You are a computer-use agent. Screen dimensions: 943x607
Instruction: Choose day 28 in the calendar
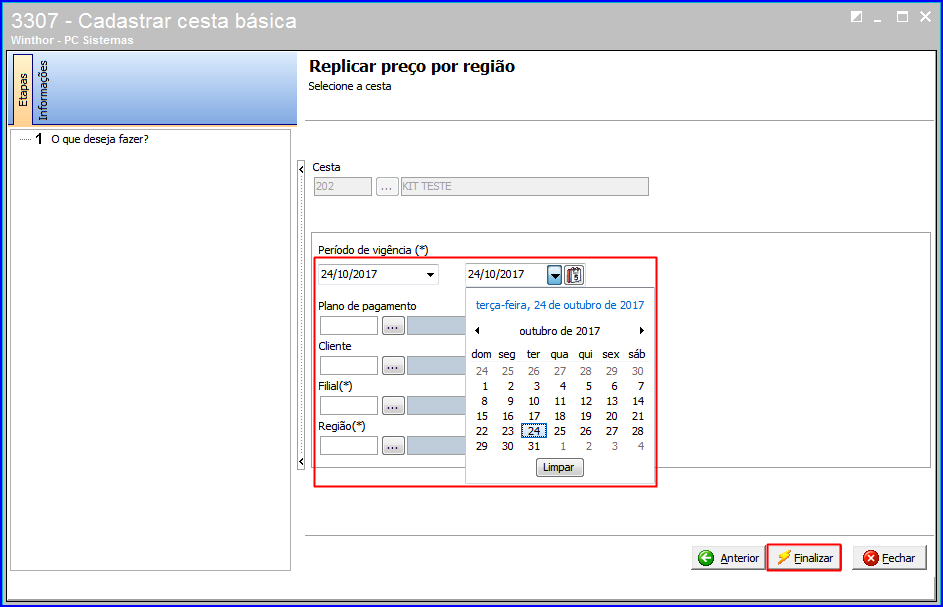(x=637, y=431)
